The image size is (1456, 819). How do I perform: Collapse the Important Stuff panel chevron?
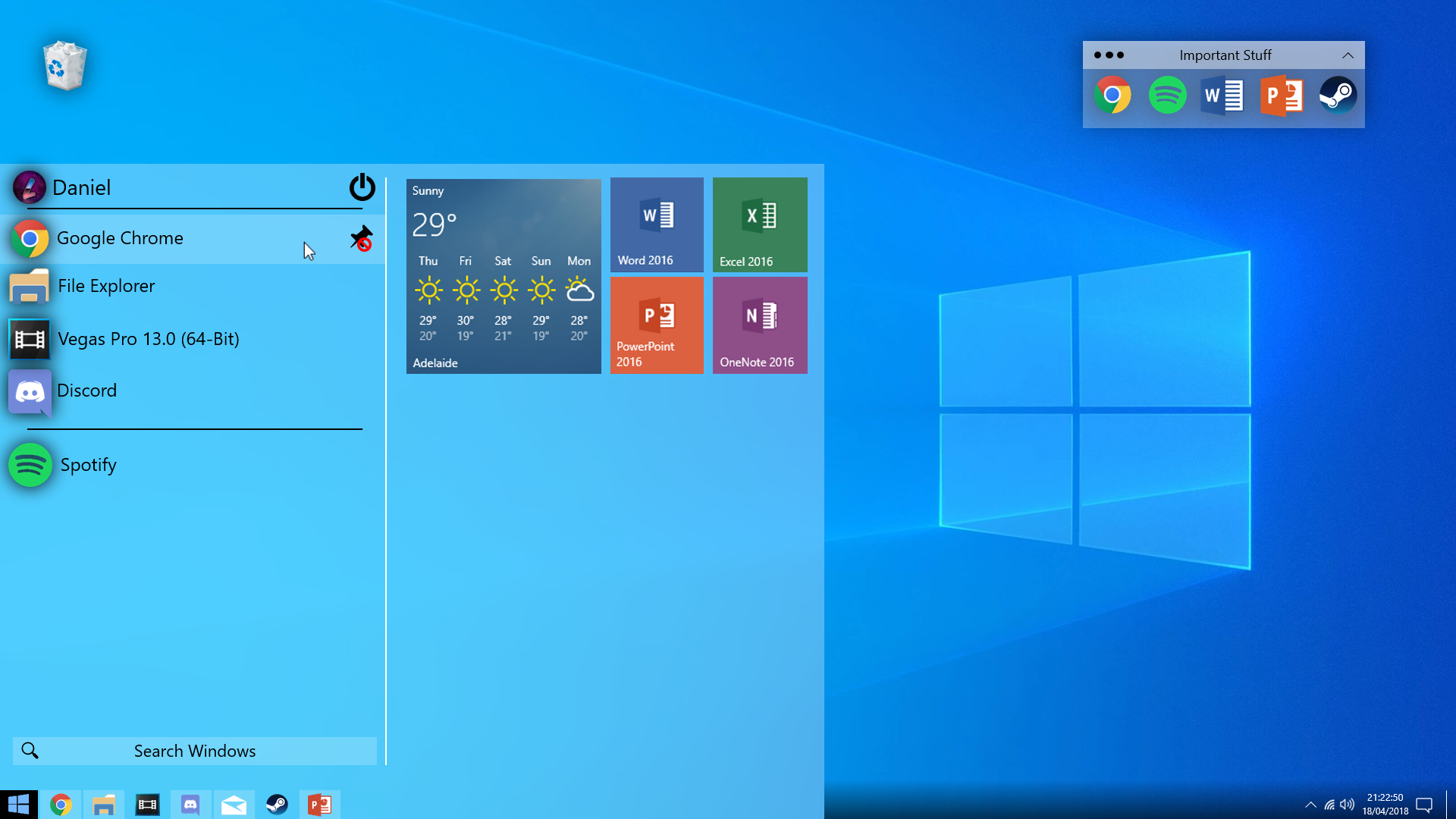click(x=1348, y=55)
